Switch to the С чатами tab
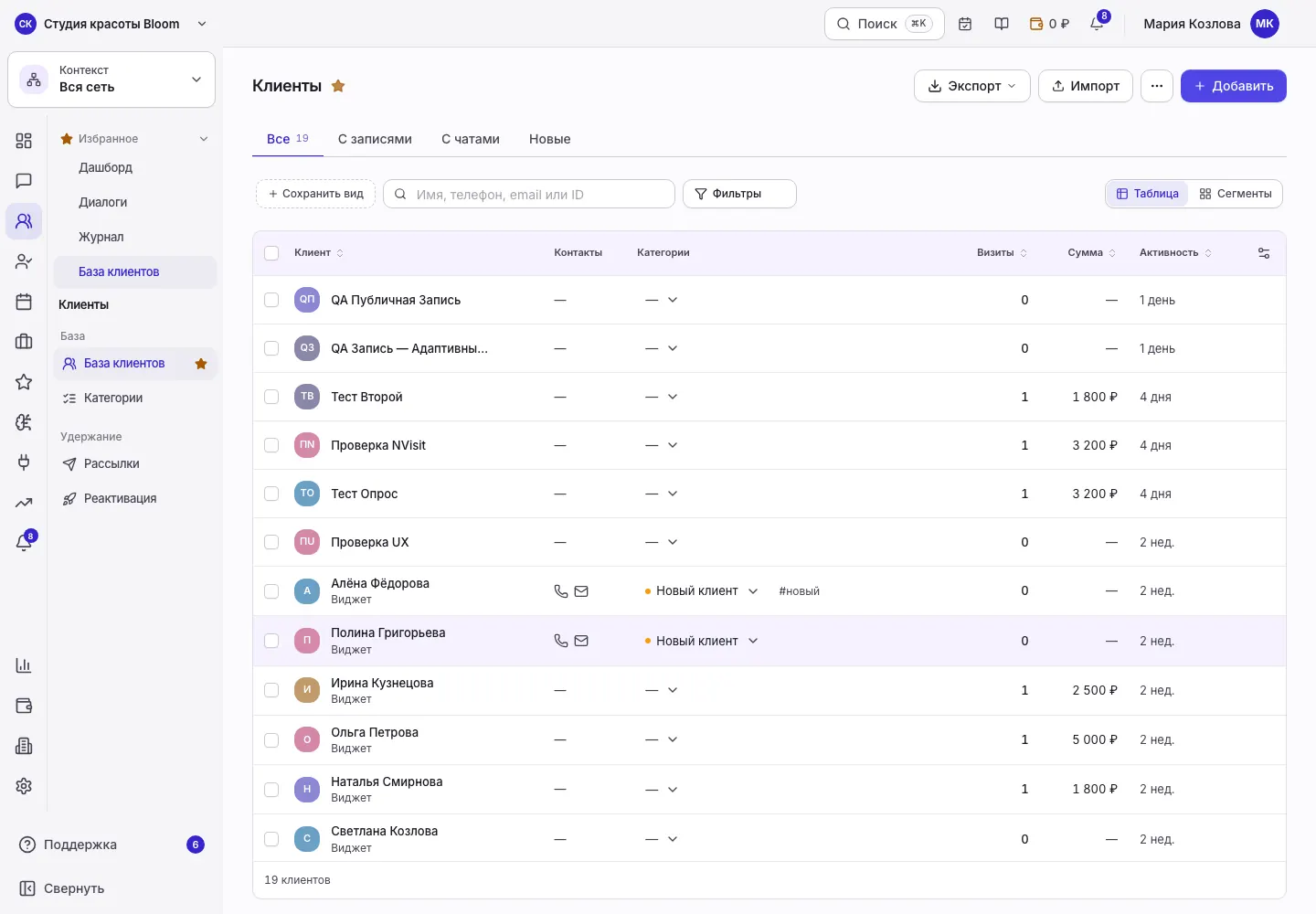 [471, 139]
